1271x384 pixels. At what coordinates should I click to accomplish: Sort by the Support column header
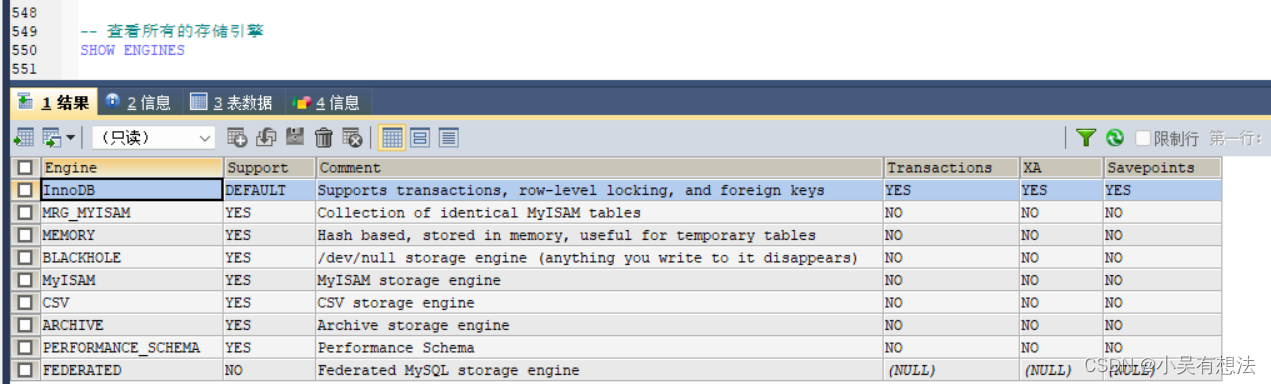(270, 168)
